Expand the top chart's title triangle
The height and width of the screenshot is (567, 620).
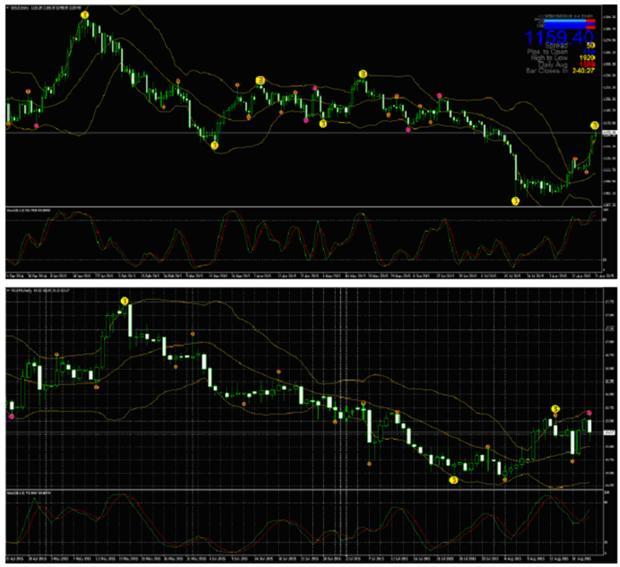click(x=9, y=8)
